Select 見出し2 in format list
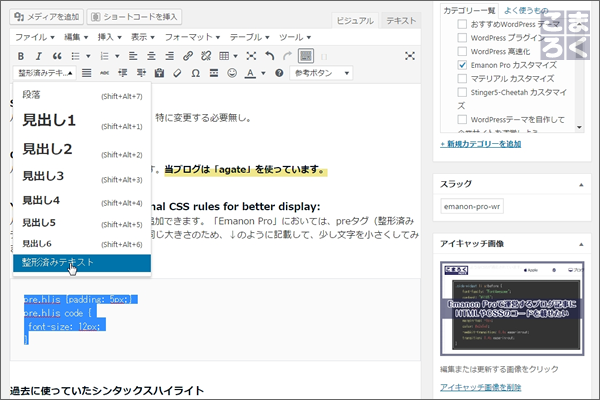 pos(82,149)
